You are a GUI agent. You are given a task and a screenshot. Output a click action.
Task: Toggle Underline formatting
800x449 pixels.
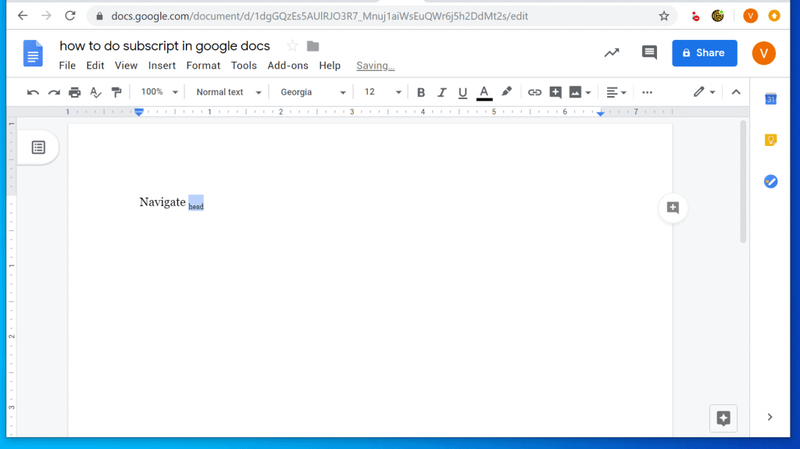pos(462,92)
